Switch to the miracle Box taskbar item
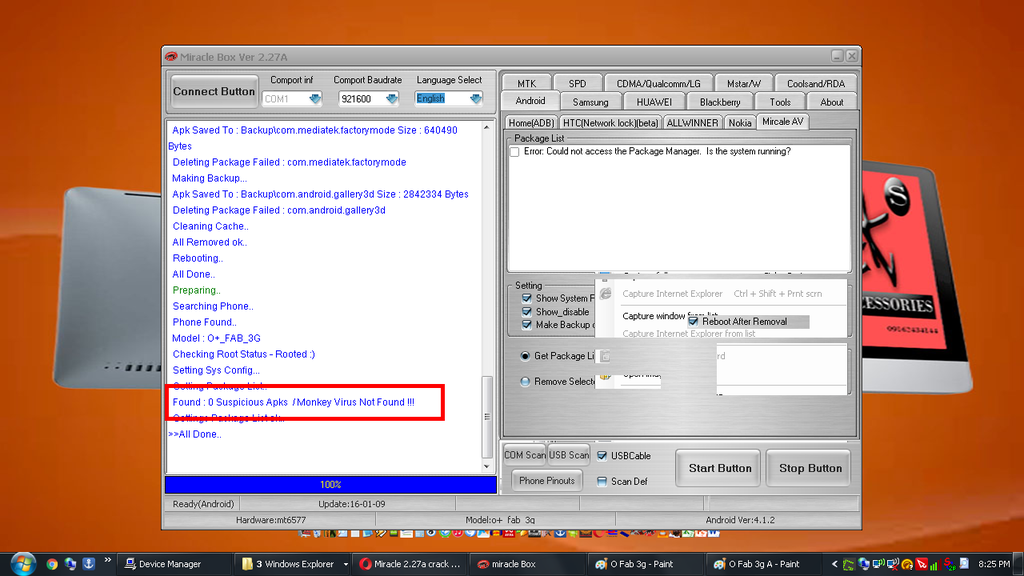This screenshot has width=1024, height=576. 528,564
